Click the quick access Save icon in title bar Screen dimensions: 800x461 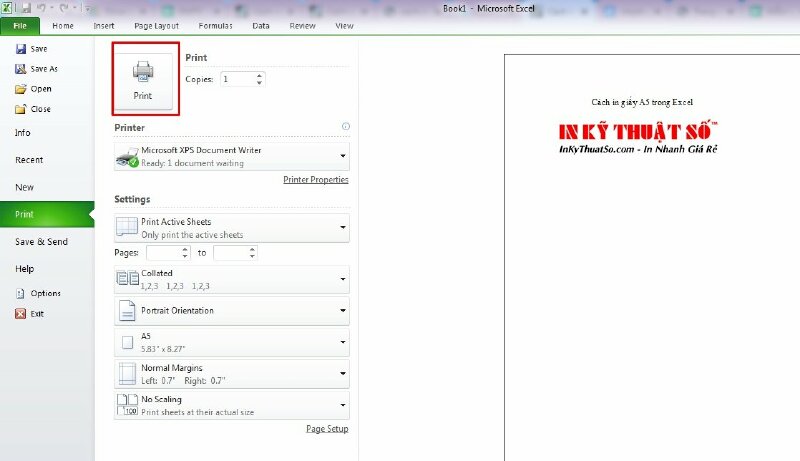[26, 8]
